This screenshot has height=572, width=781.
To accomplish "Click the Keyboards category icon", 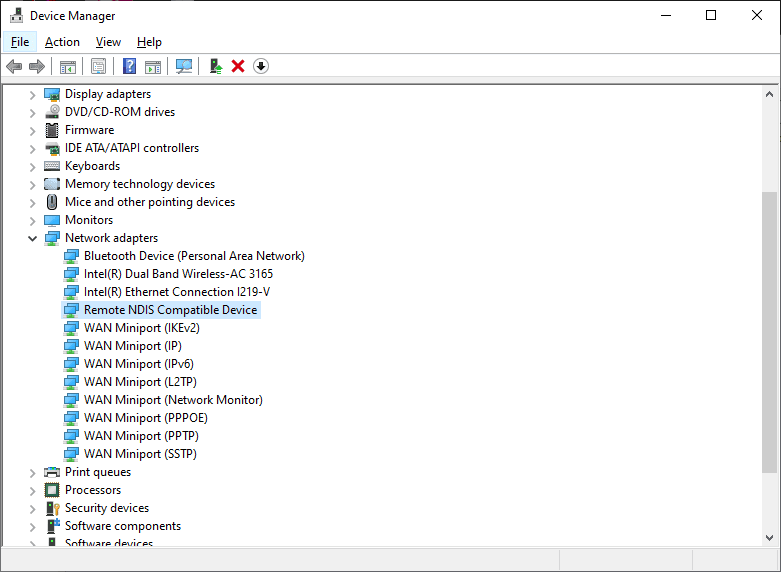I will 52,166.
